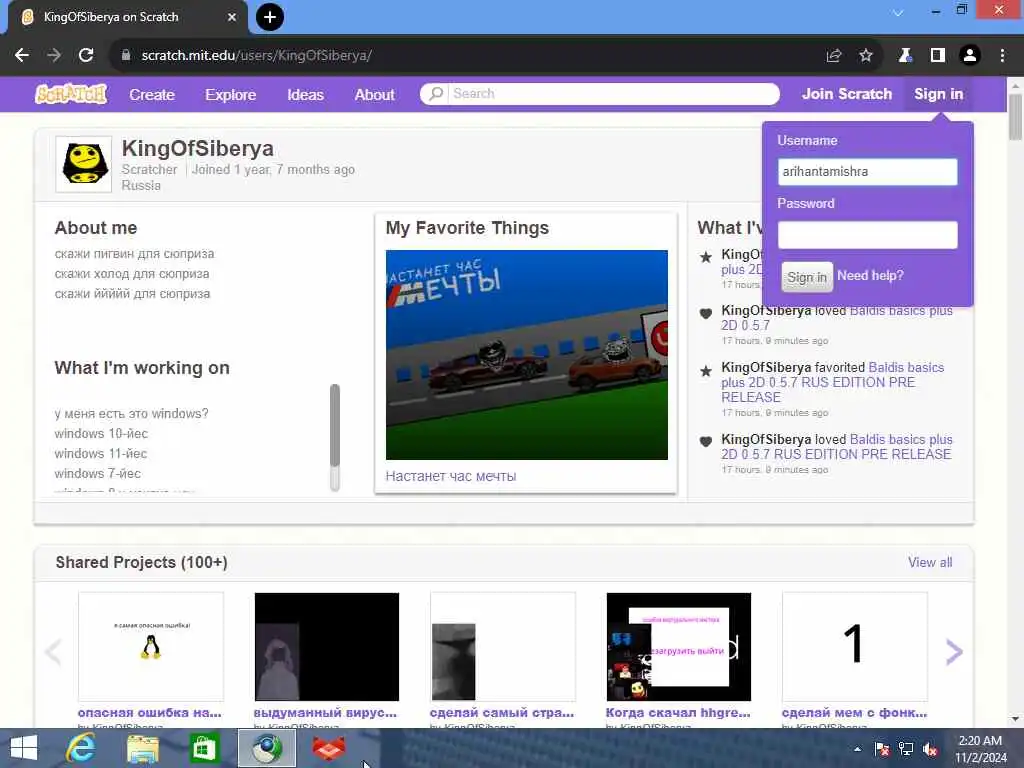This screenshot has width=1024, height=768.
Task: Bookmark this page with star icon
Action: click(866, 56)
